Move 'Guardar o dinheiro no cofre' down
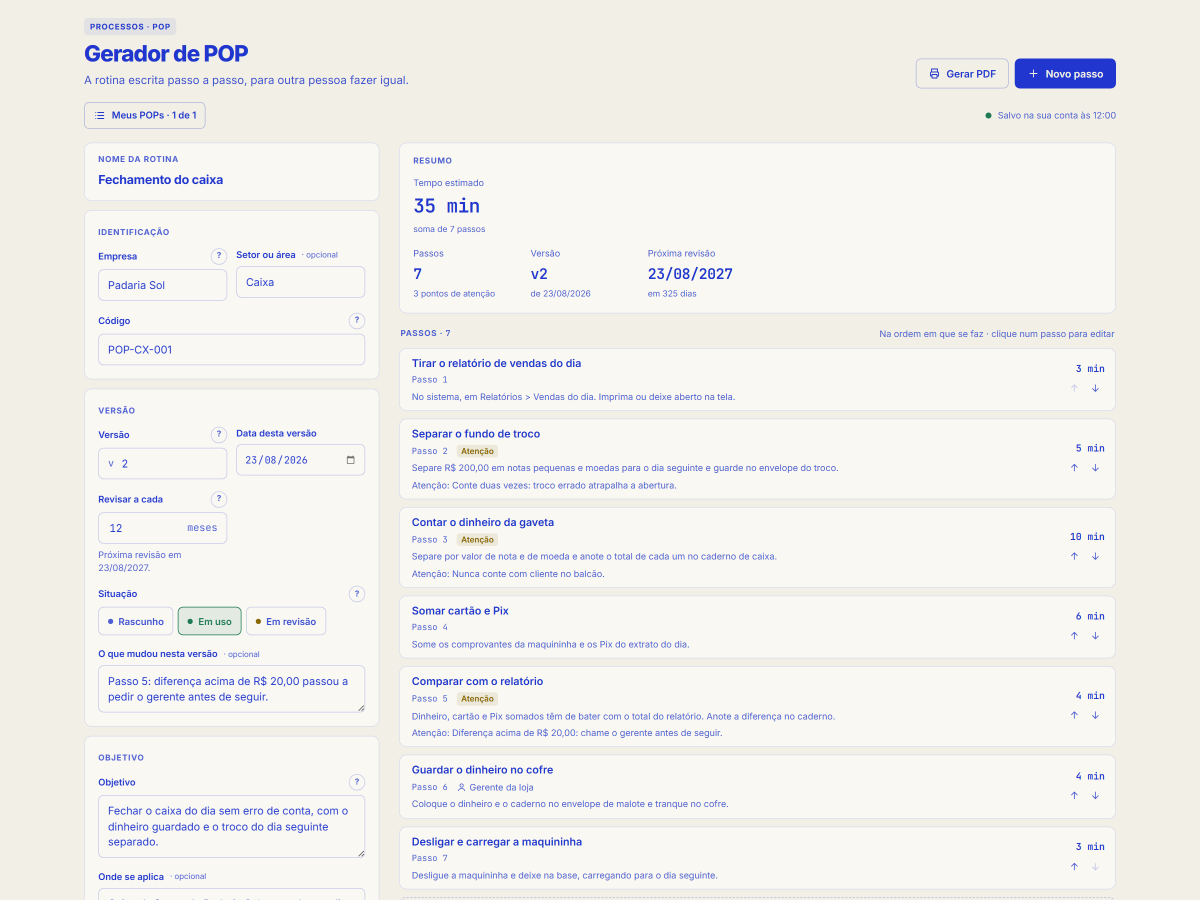This screenshot has height=900, width=1200. point(1095,795)
